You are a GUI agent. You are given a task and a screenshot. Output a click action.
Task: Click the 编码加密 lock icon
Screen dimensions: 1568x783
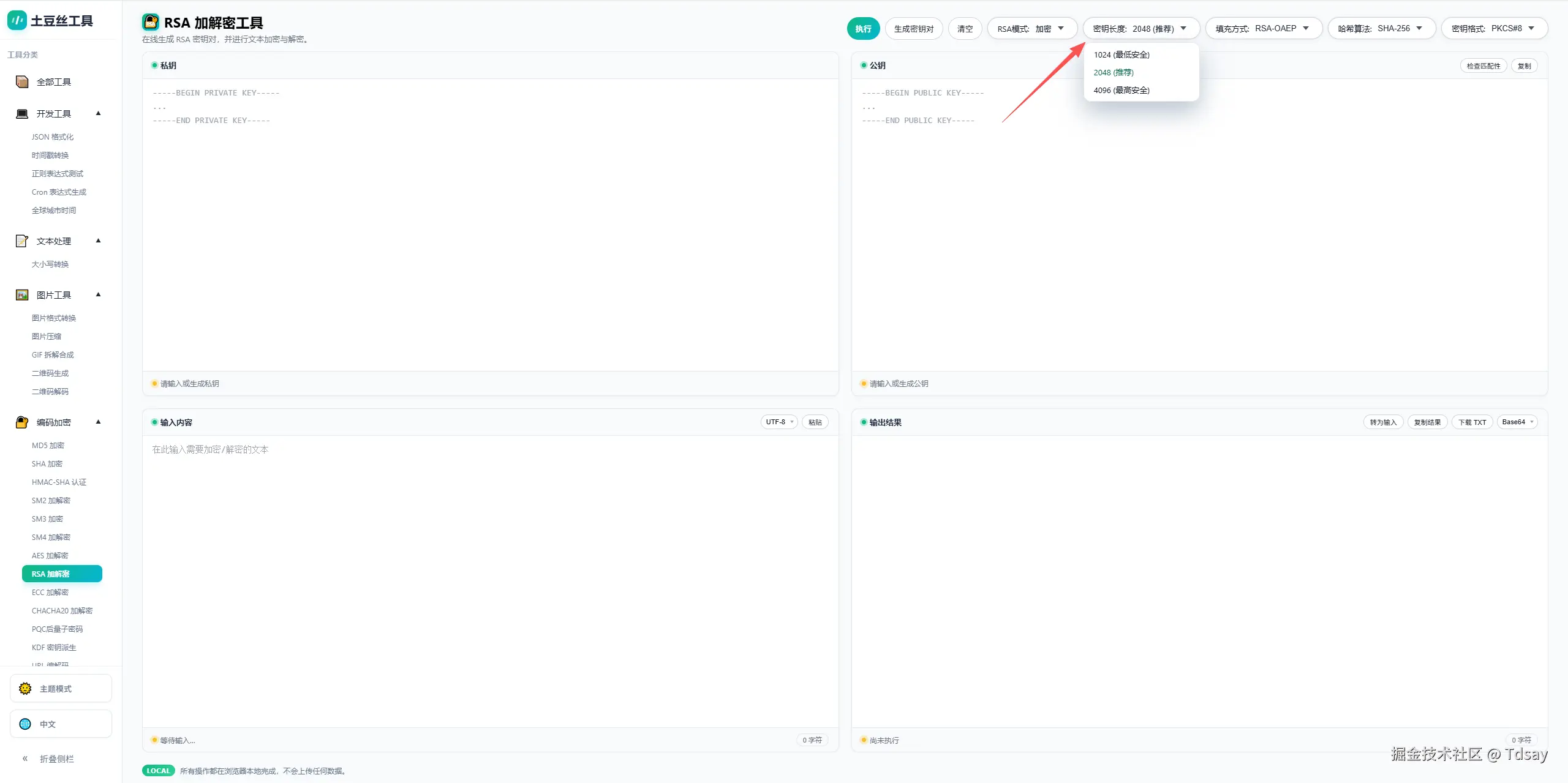(22, 422)
